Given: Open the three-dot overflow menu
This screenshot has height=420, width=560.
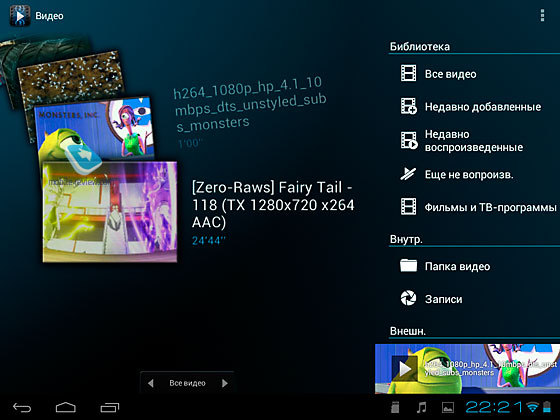Looking at the screenshot, I should (542, 16).
